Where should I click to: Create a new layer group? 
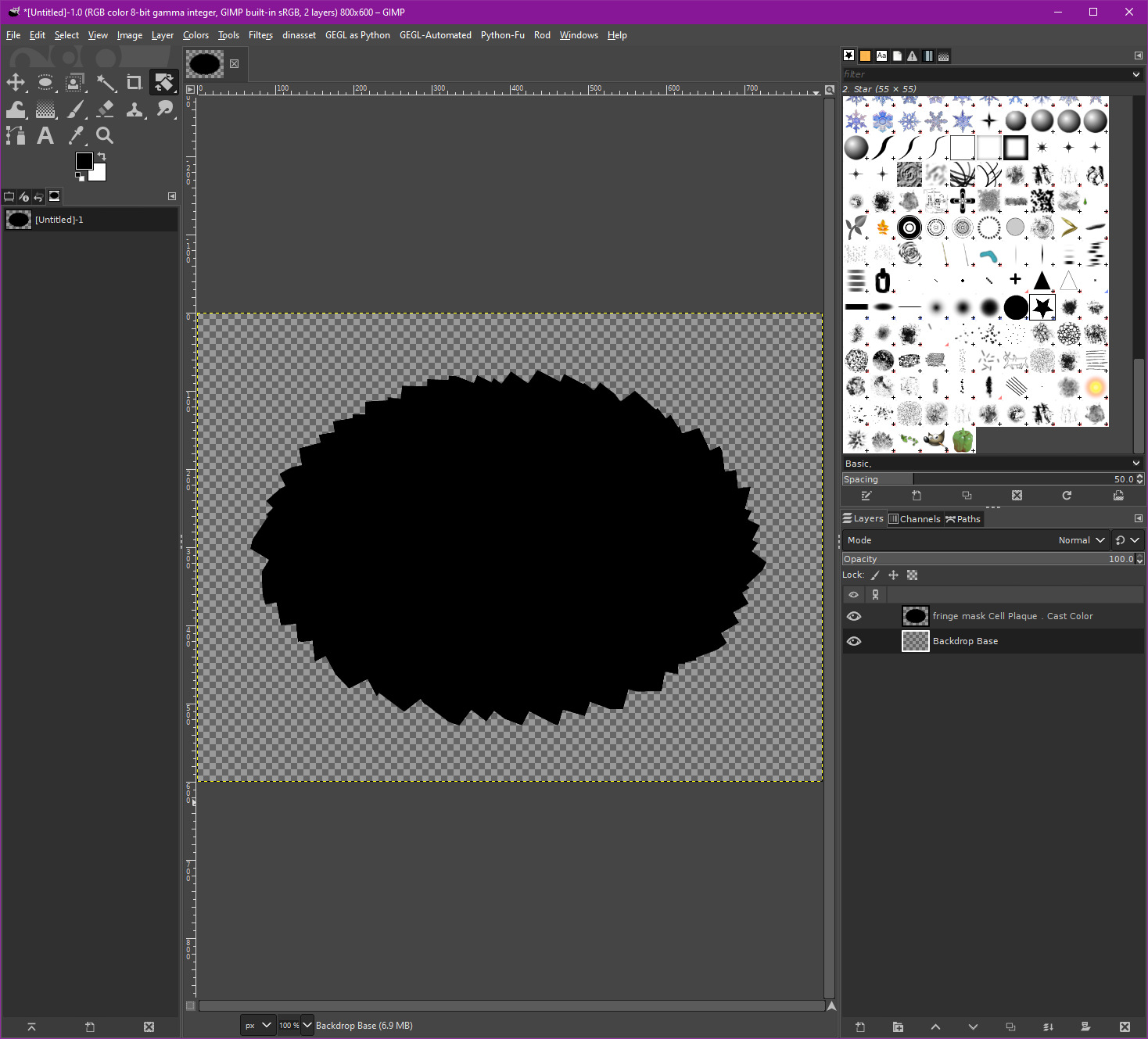tap(898, 1027)
